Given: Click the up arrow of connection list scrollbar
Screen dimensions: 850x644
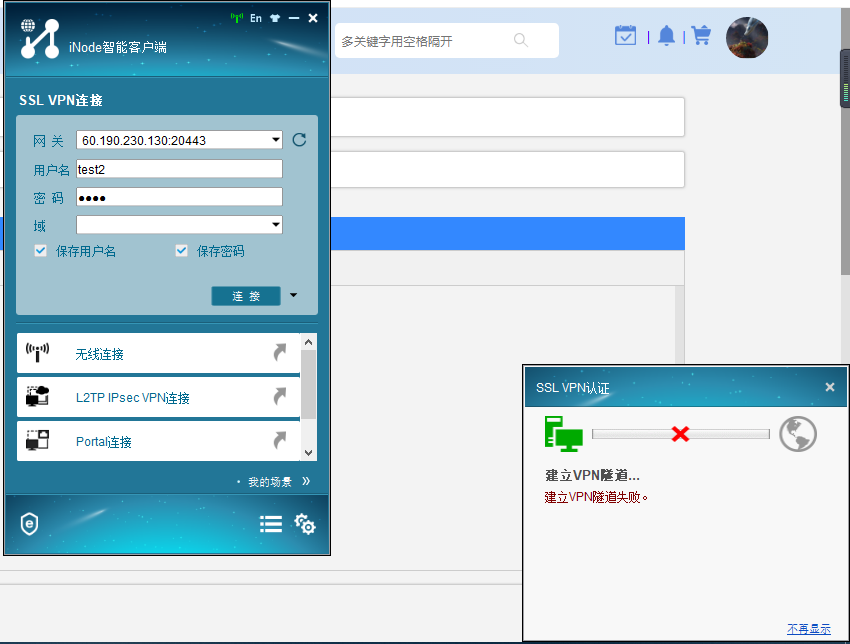Looking at the screenshot, I should [x=308, y=342].
